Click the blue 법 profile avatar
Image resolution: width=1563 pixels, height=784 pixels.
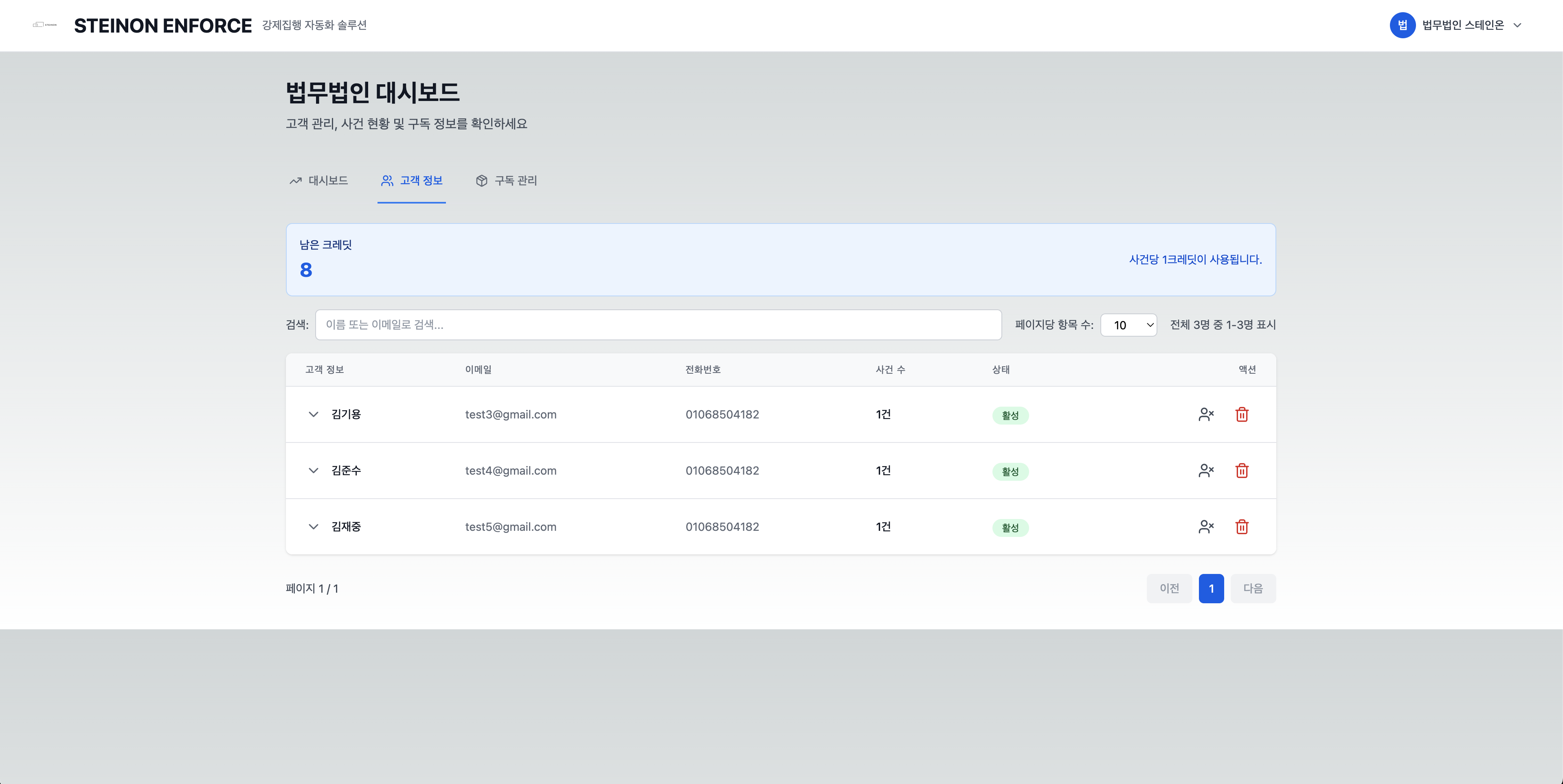1402,25
